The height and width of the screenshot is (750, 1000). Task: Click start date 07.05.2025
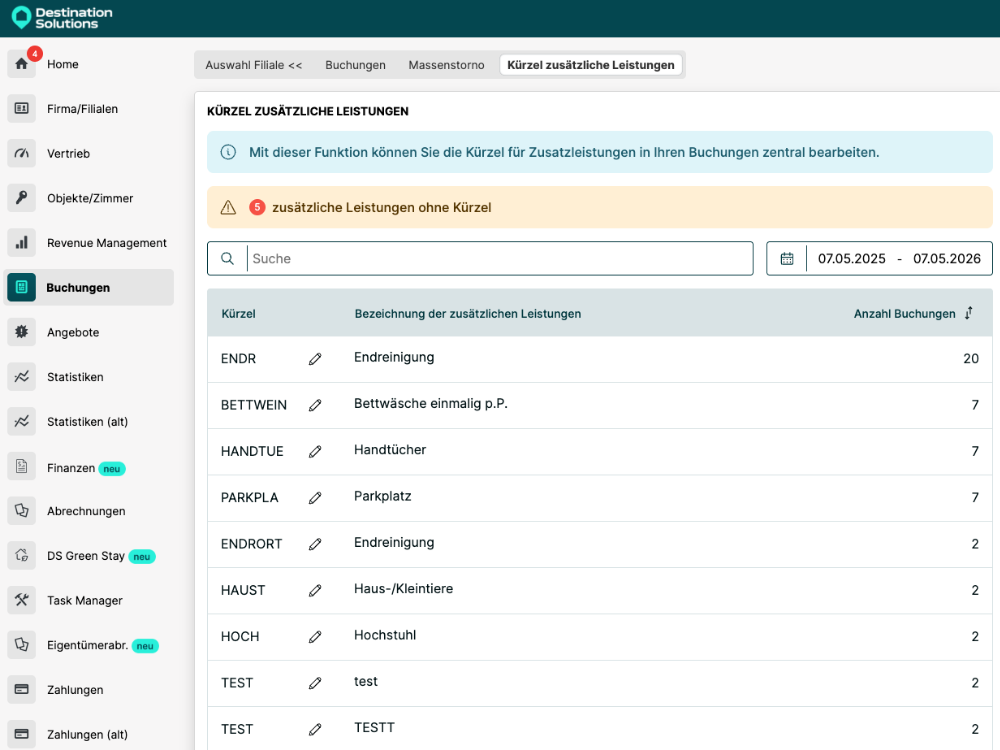[x=851, y=258]
